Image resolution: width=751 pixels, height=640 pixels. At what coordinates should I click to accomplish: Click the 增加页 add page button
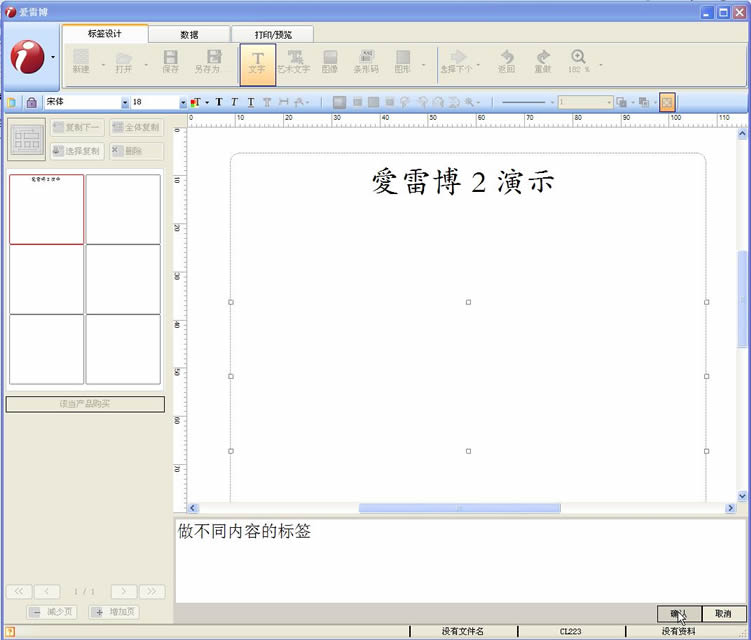[114, 612]
